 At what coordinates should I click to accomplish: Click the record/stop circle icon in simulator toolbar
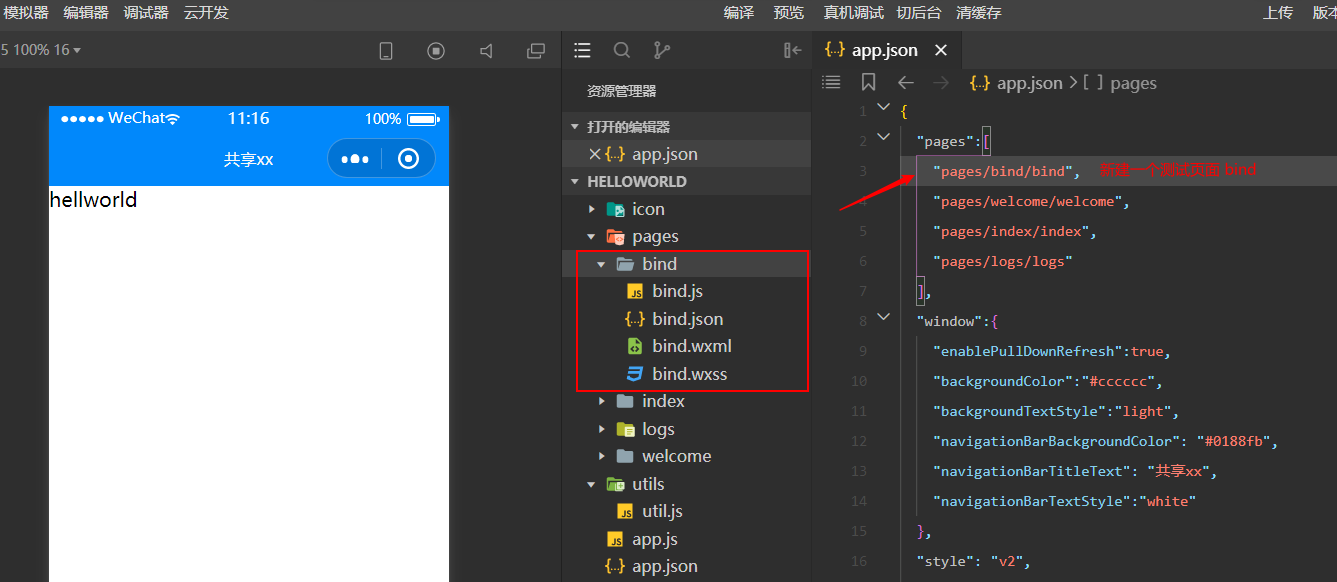click(436, 51)
